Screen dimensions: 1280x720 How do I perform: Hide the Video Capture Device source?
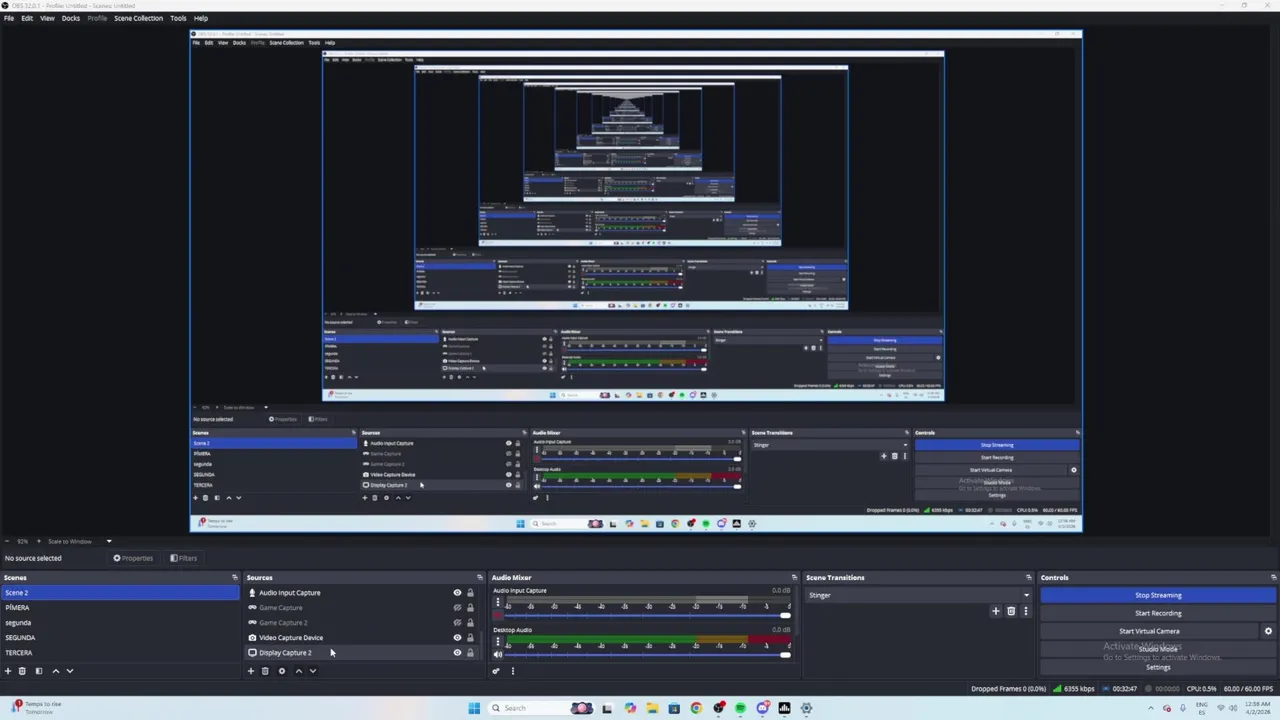[x=457, y=638]
